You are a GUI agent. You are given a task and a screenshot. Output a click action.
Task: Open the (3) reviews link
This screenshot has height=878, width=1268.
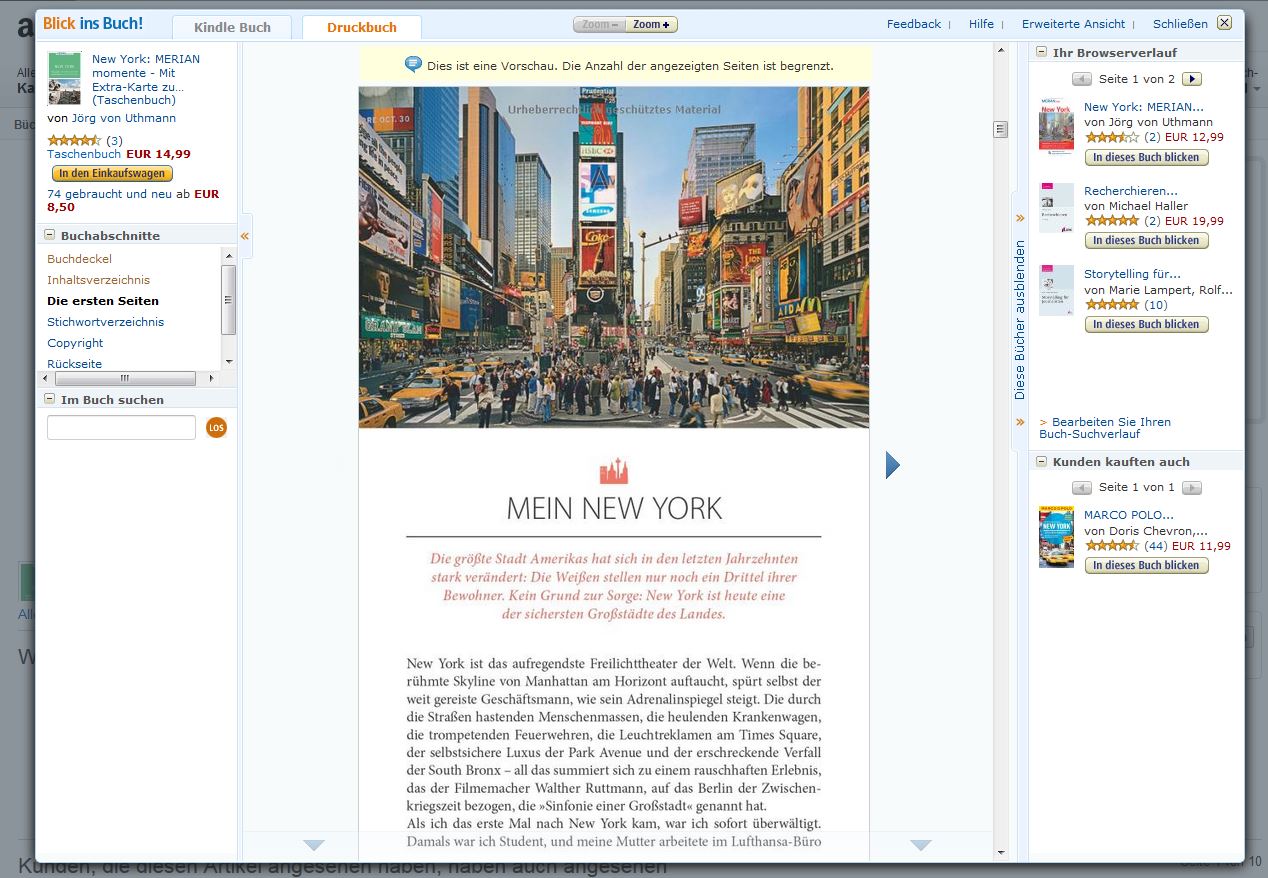point(114,141)
